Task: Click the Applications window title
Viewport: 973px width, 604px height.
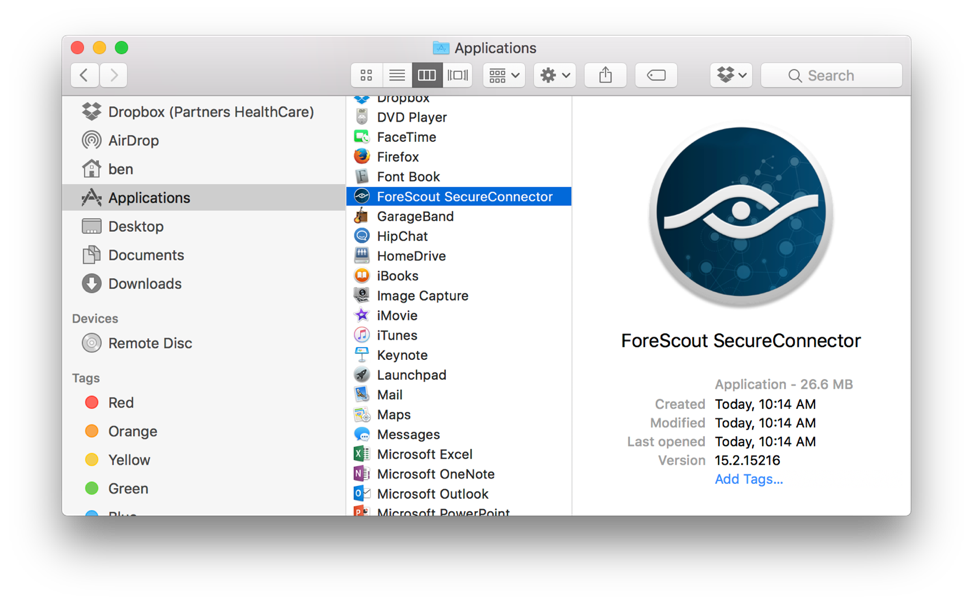Action: 495,48
